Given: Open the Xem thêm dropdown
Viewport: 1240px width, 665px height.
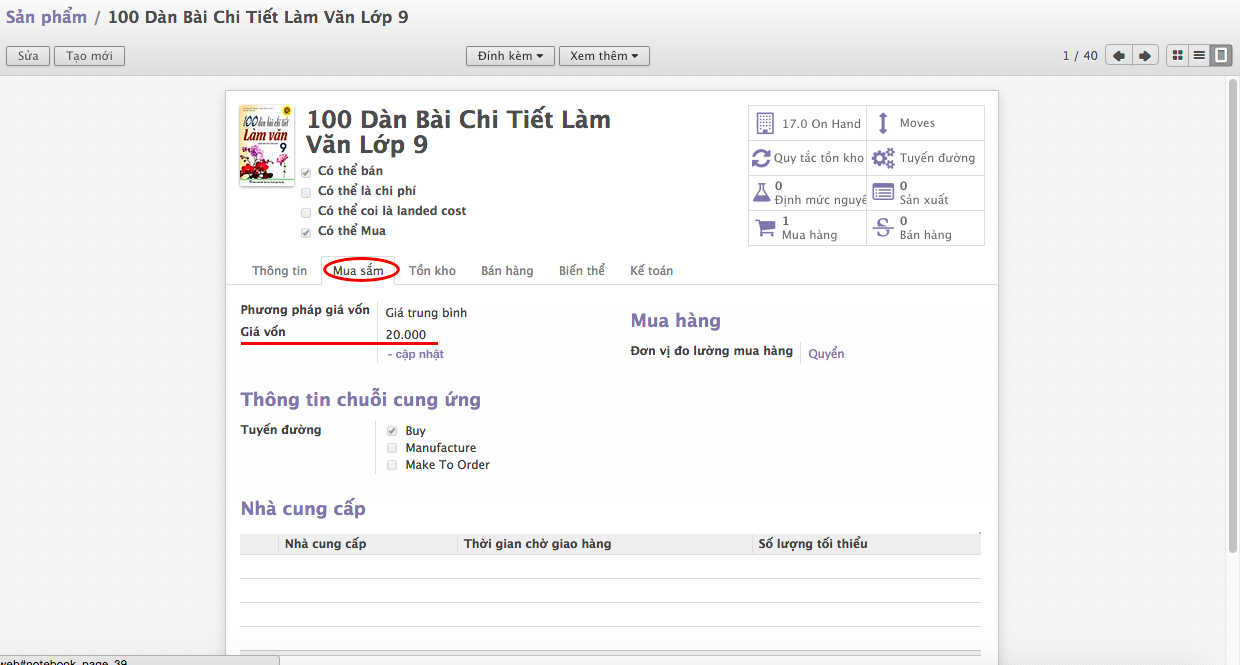Looking at the screenshot, I should point(604,56).
